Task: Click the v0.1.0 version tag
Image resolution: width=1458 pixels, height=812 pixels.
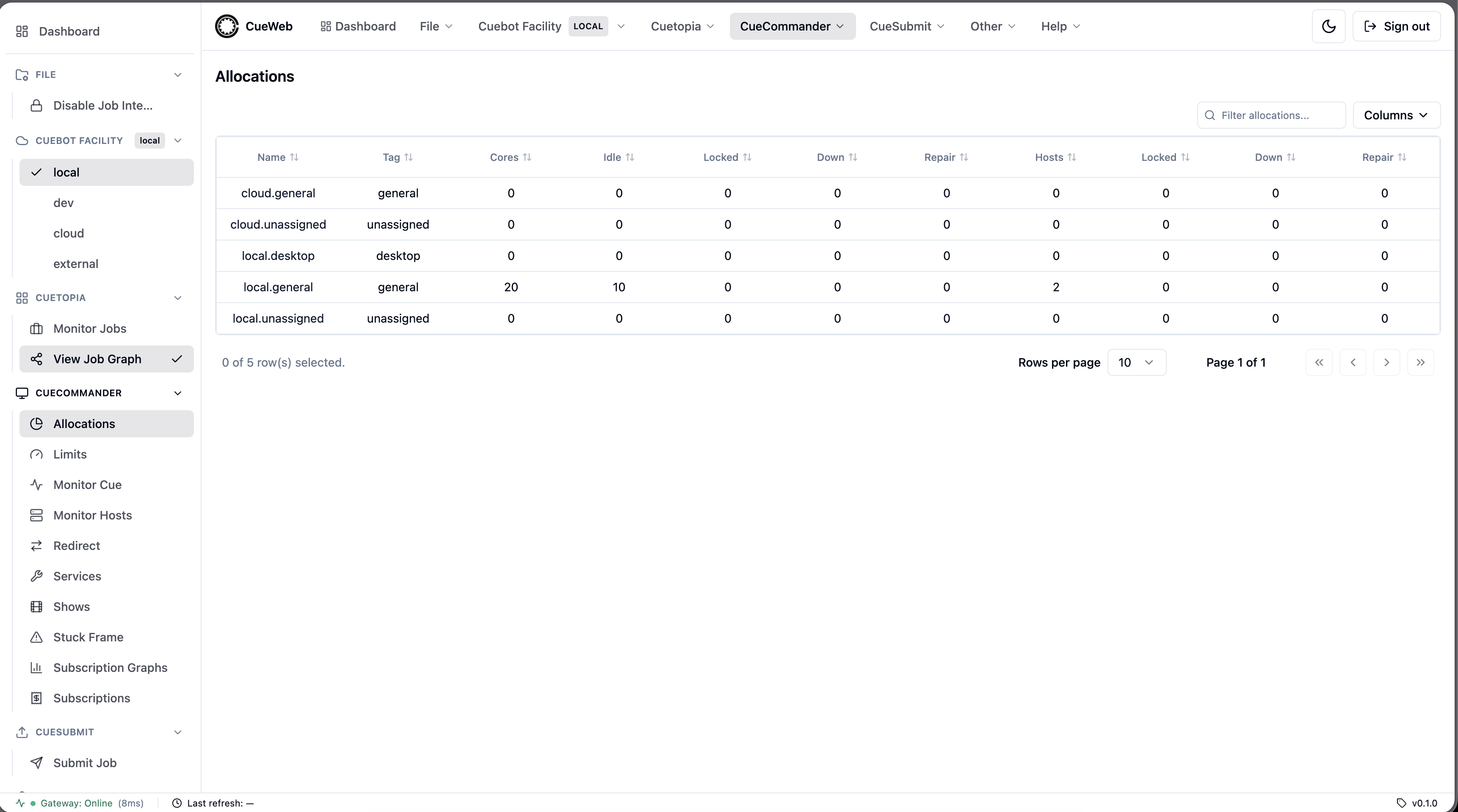Action: pos(1417,804)
